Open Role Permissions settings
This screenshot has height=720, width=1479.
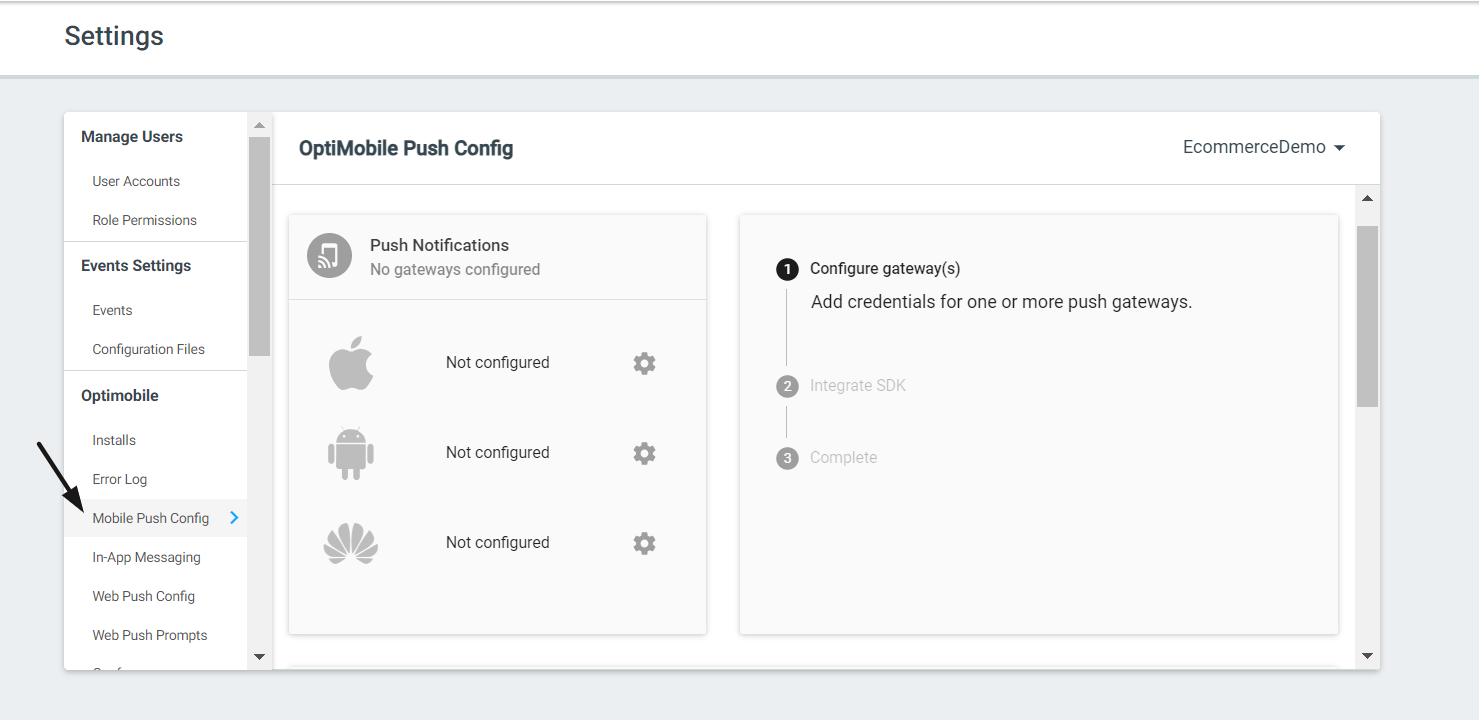point(144,220)
